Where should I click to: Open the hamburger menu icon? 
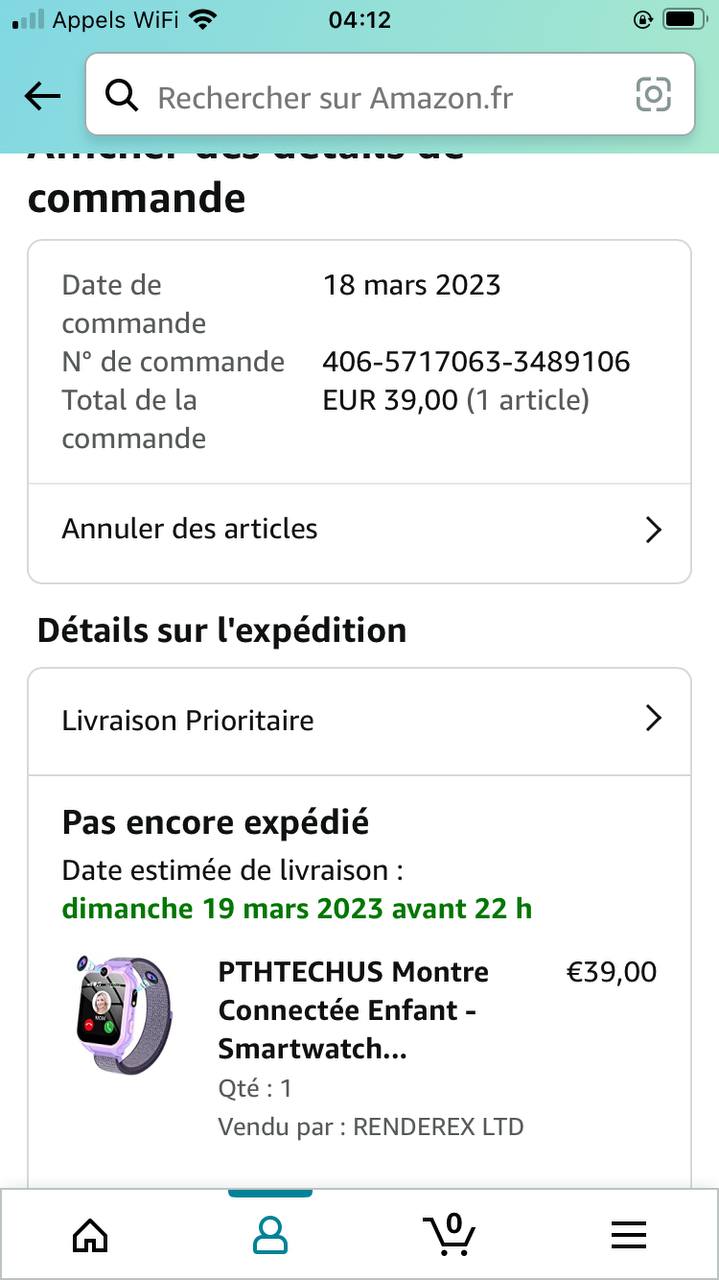point(629,1236)
